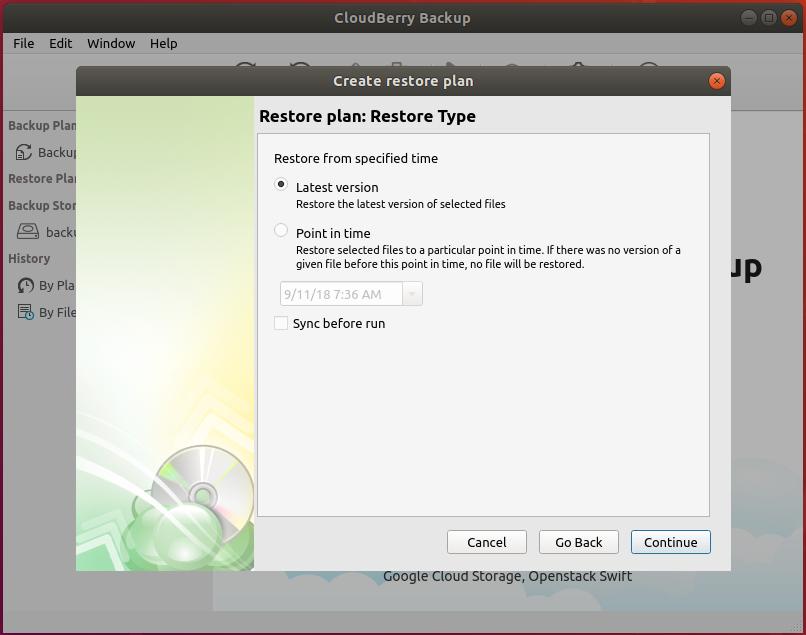Select the By File history entry

[58, 312]
